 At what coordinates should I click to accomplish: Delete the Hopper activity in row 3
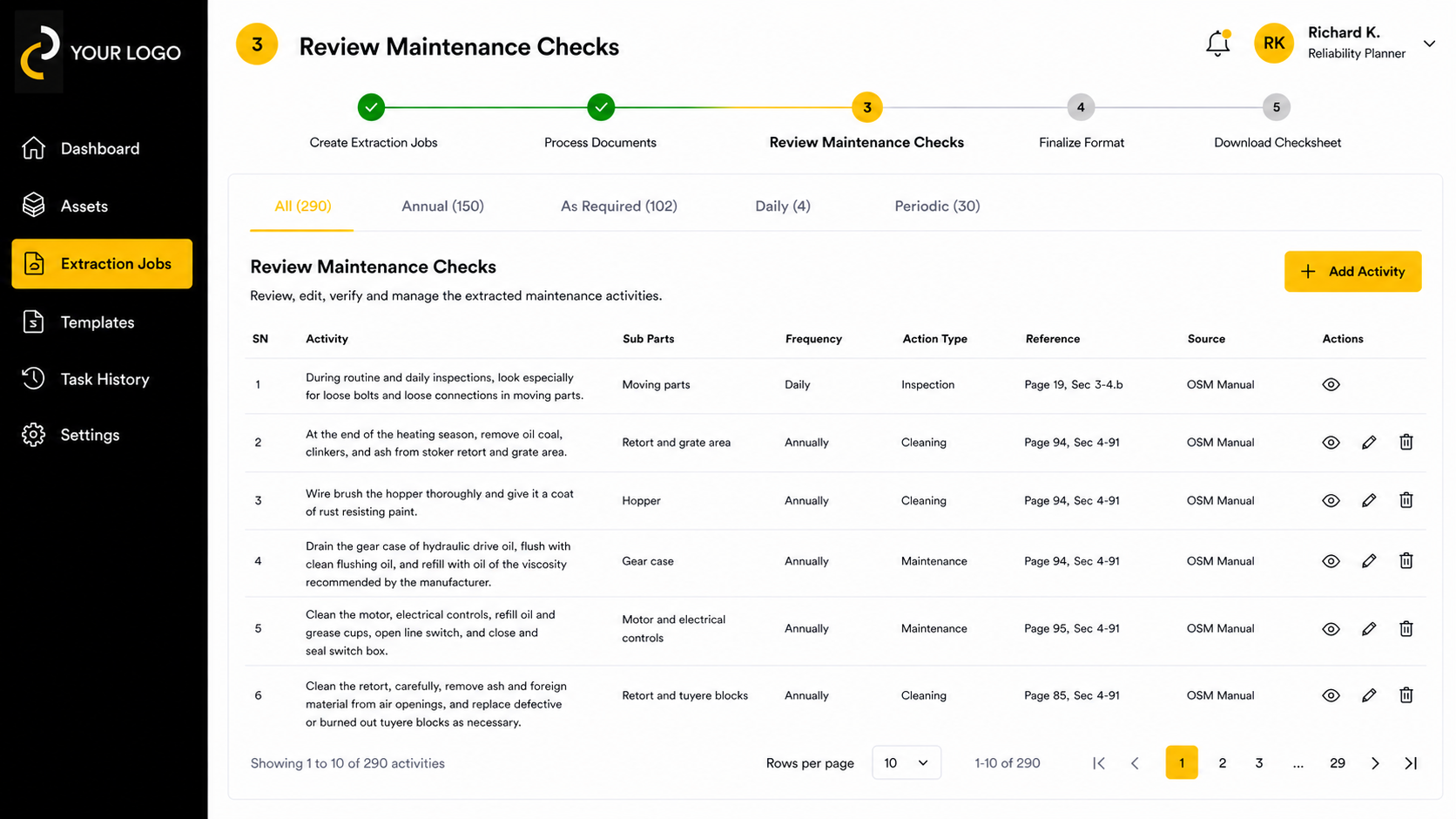1405,500
